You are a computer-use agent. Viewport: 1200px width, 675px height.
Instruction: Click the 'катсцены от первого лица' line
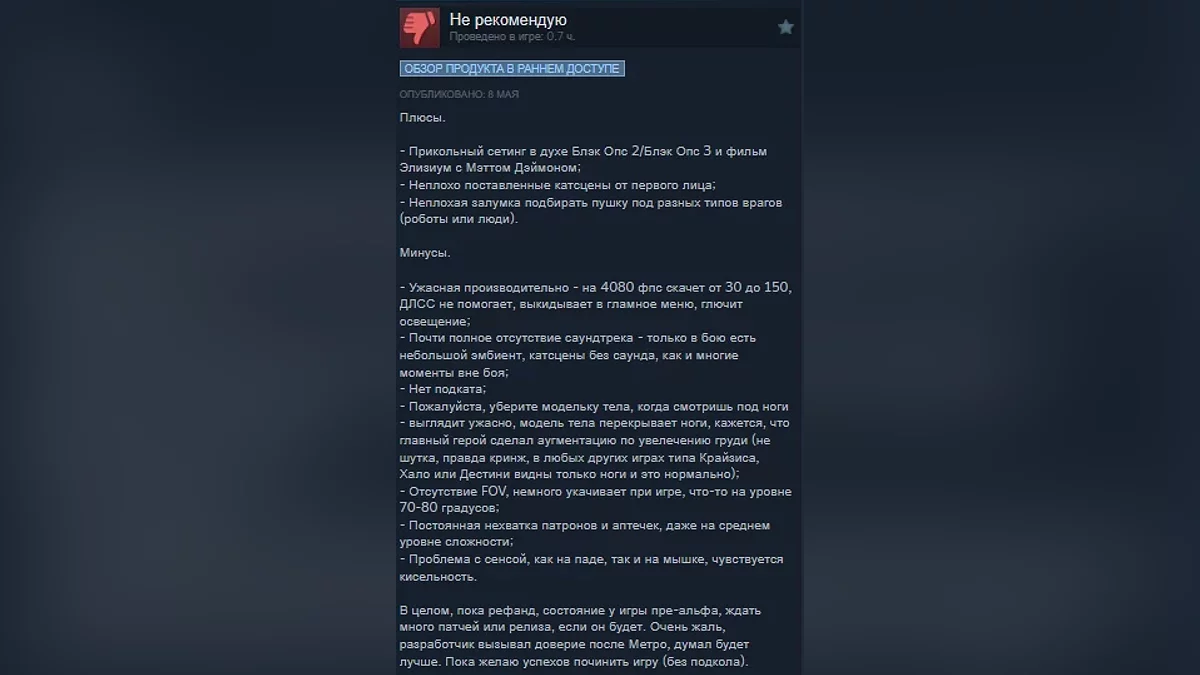pos(557,185)
